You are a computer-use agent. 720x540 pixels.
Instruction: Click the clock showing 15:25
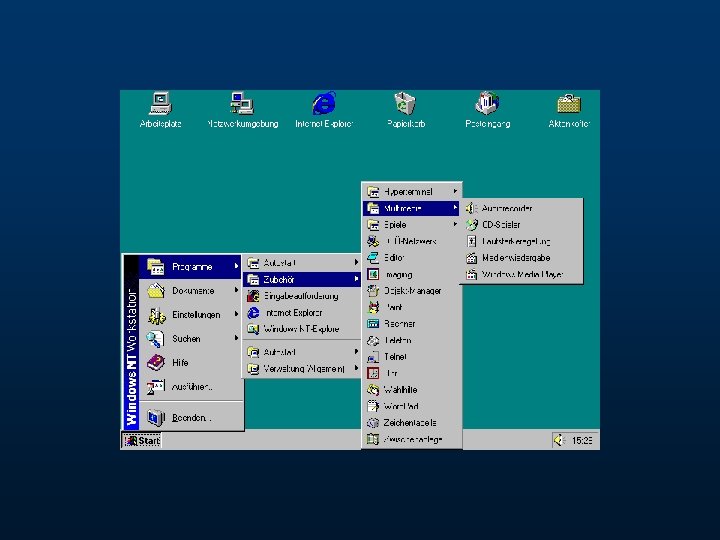pos(582,441)
